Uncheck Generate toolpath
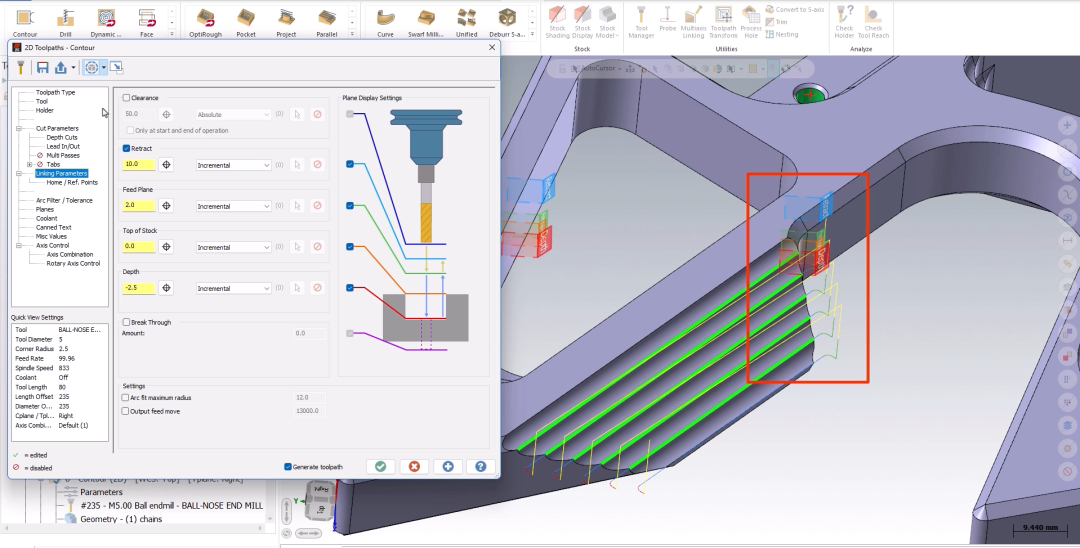This screenshot has height=548, width=1080. pyautogui.click(x=288, y=467)
